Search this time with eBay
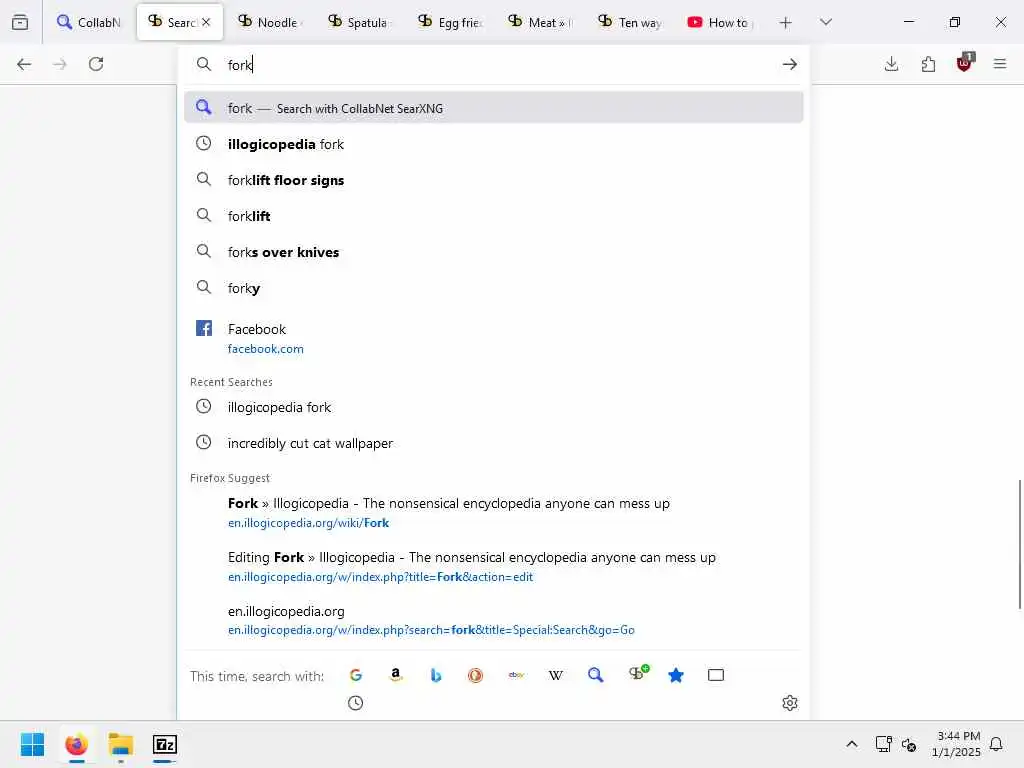 [516, 675]
